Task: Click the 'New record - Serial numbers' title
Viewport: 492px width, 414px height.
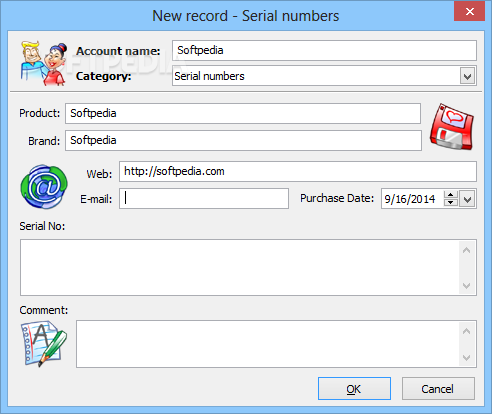Action: coord(246,16)
